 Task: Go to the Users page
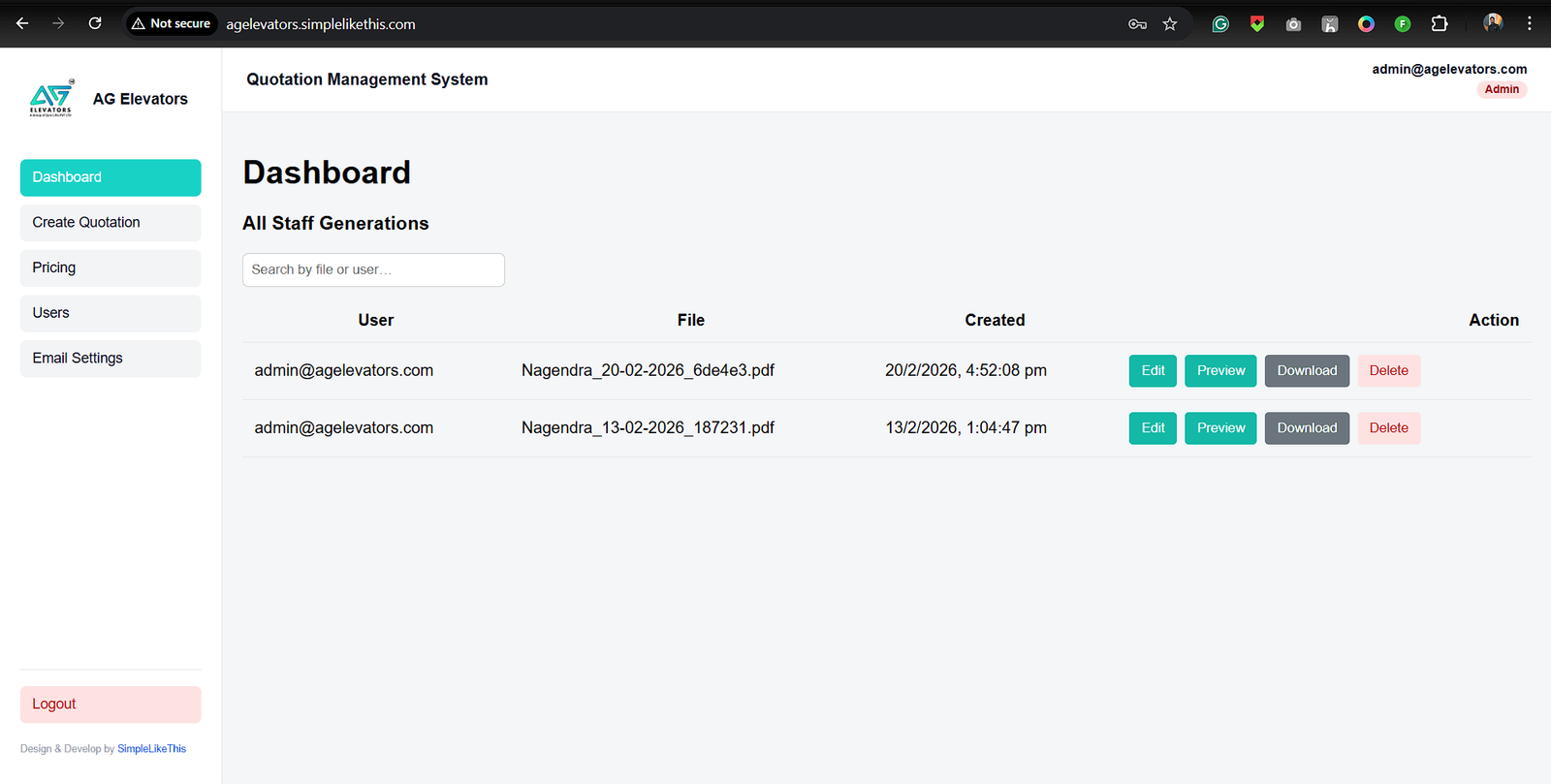point(111,313)
